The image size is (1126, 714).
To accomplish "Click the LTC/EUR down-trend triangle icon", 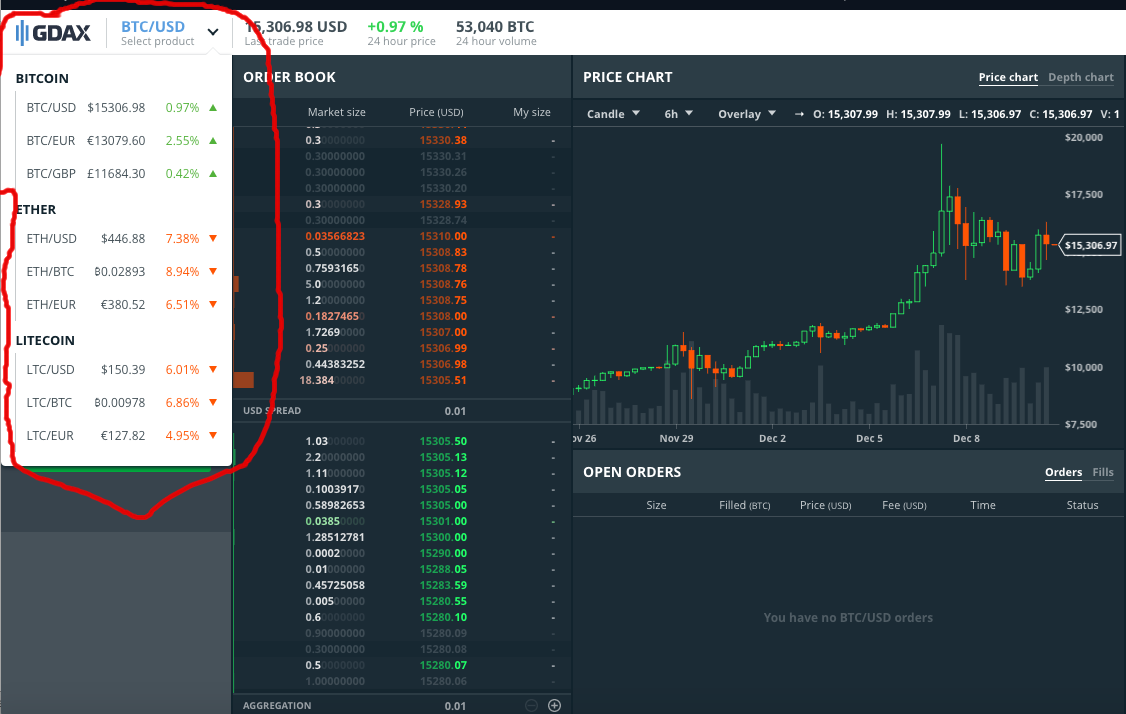I will pyautogui.click(x=213, y=435).
